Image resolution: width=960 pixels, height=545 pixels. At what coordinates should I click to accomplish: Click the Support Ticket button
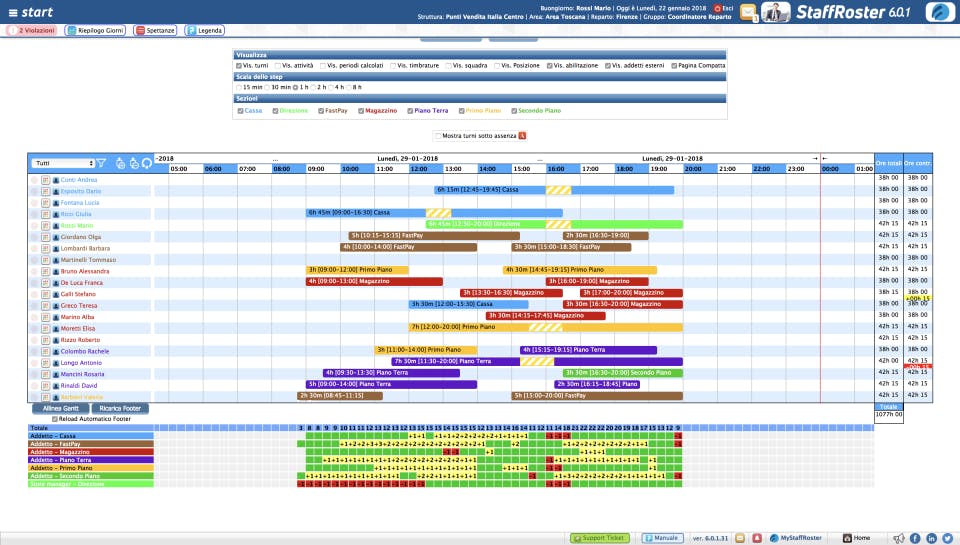[x=598, y=538]
